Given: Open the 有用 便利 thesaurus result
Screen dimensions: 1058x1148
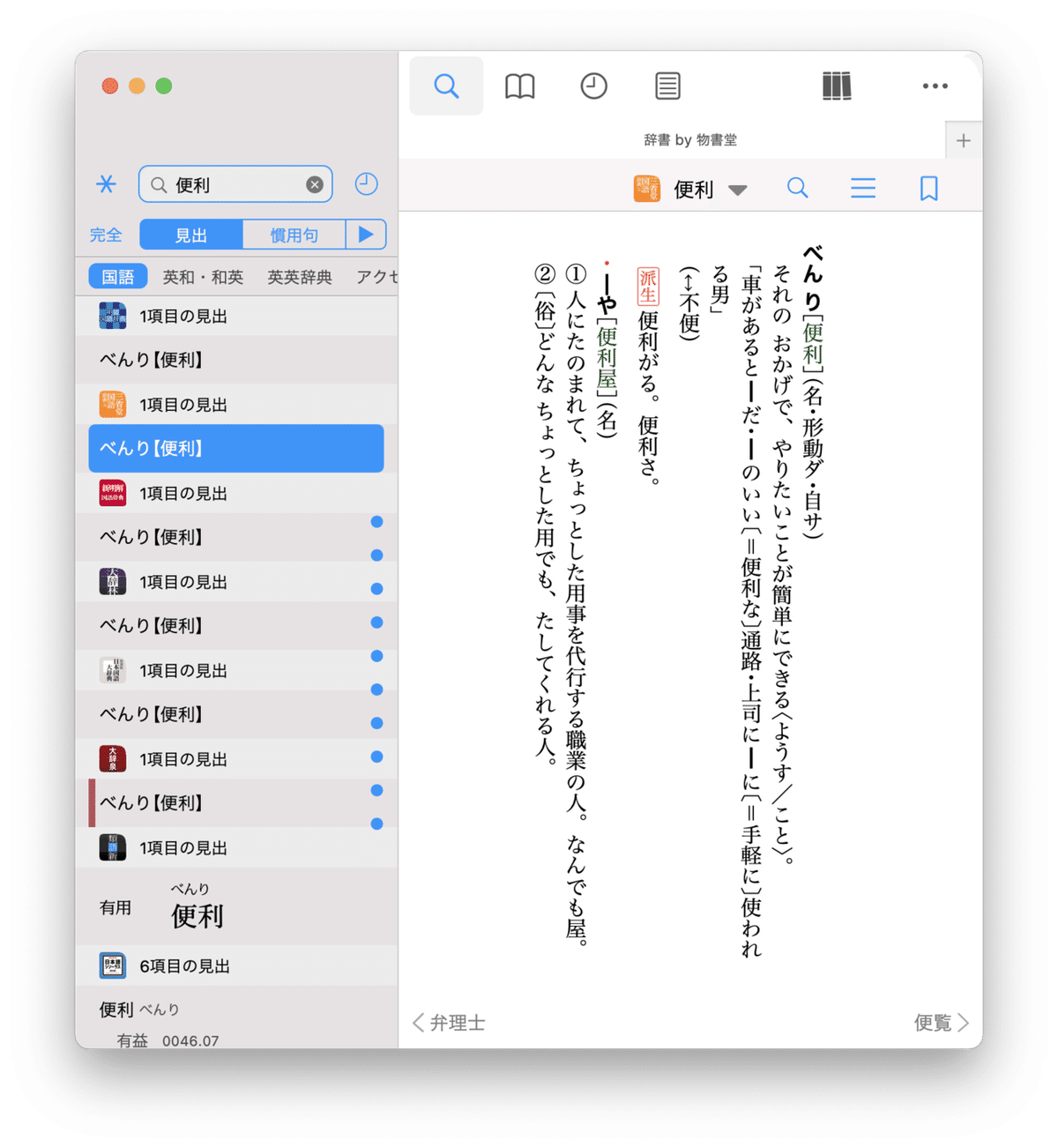Looking at the screenshot, I should click(236, 906).
